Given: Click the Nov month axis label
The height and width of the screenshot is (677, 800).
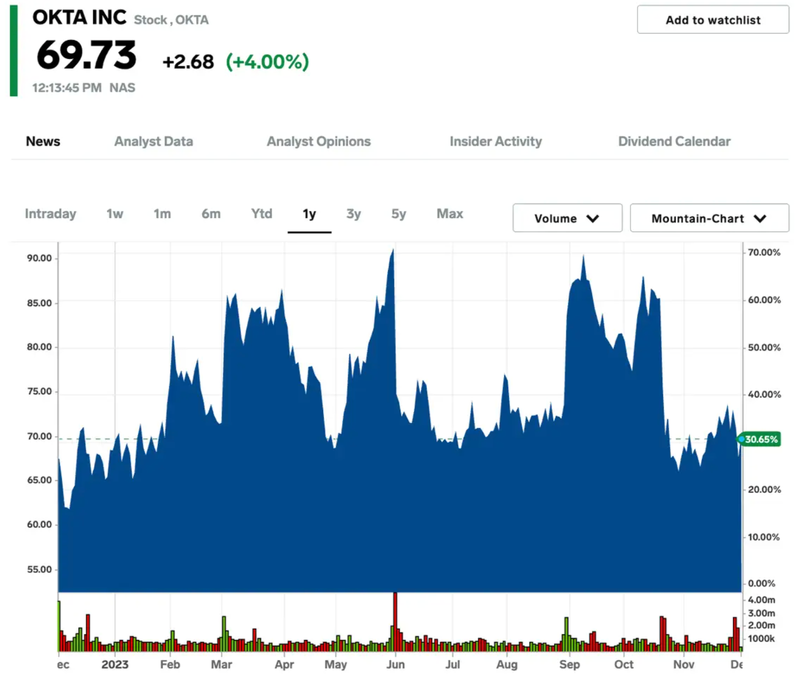Looking at the screenshot, I should (x=684, y=664).
